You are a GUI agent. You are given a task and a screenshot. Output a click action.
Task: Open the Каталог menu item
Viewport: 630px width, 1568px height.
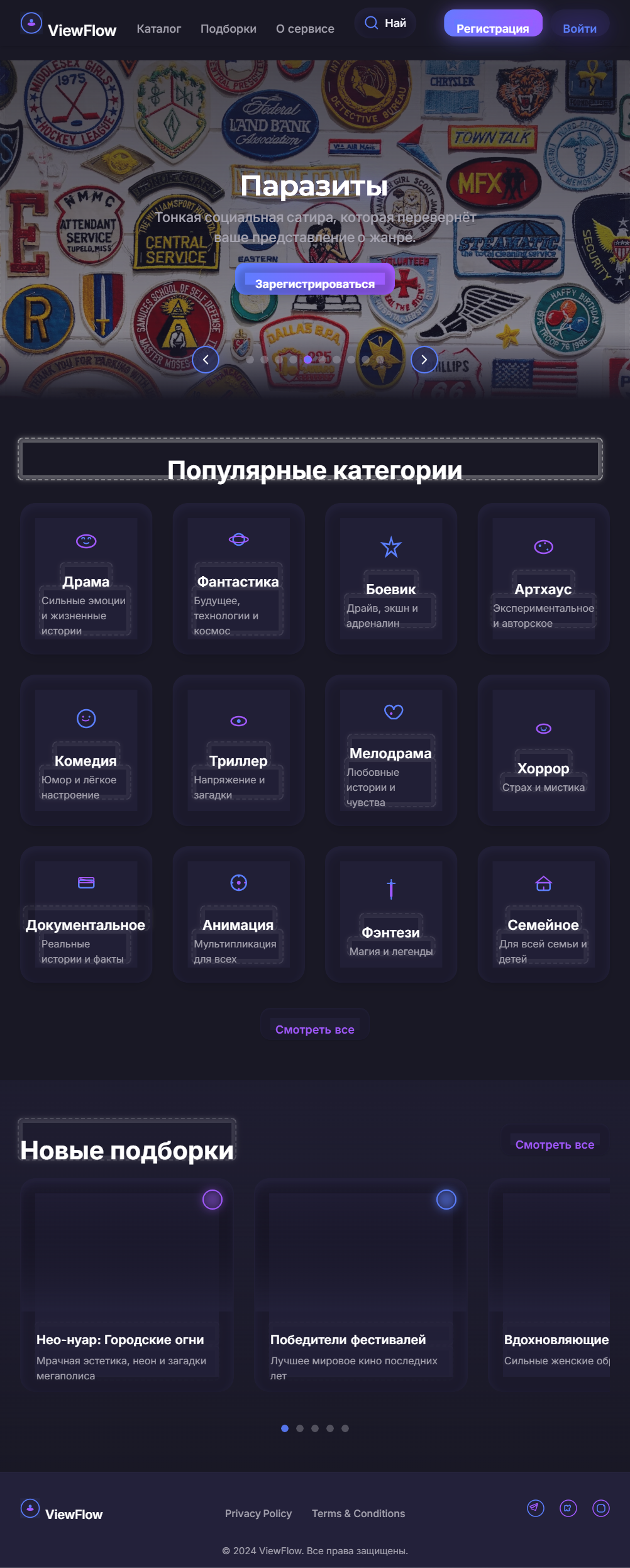(x=159, y=29)
